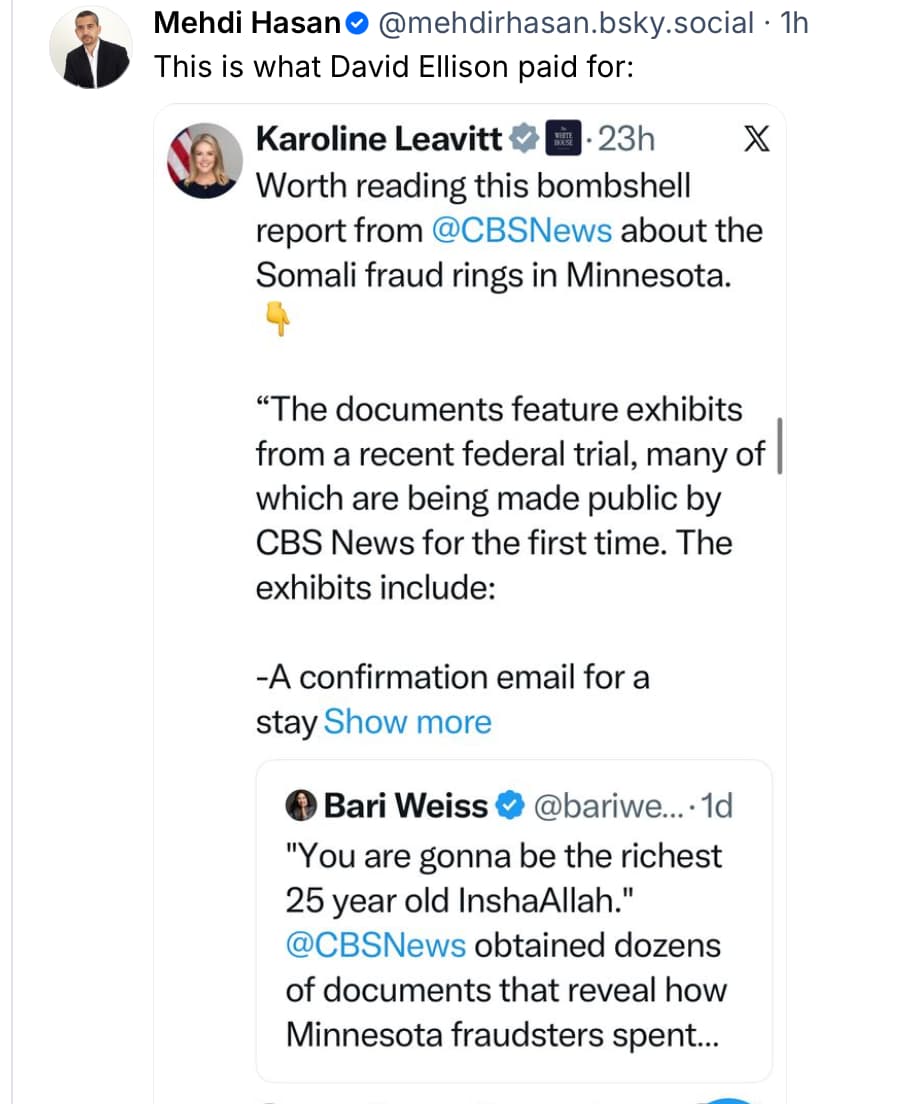Viewport: 910px width, 1104px height.
Task: Click the scrollbar indicator beside the post
Action: click(x=779, y=445)
